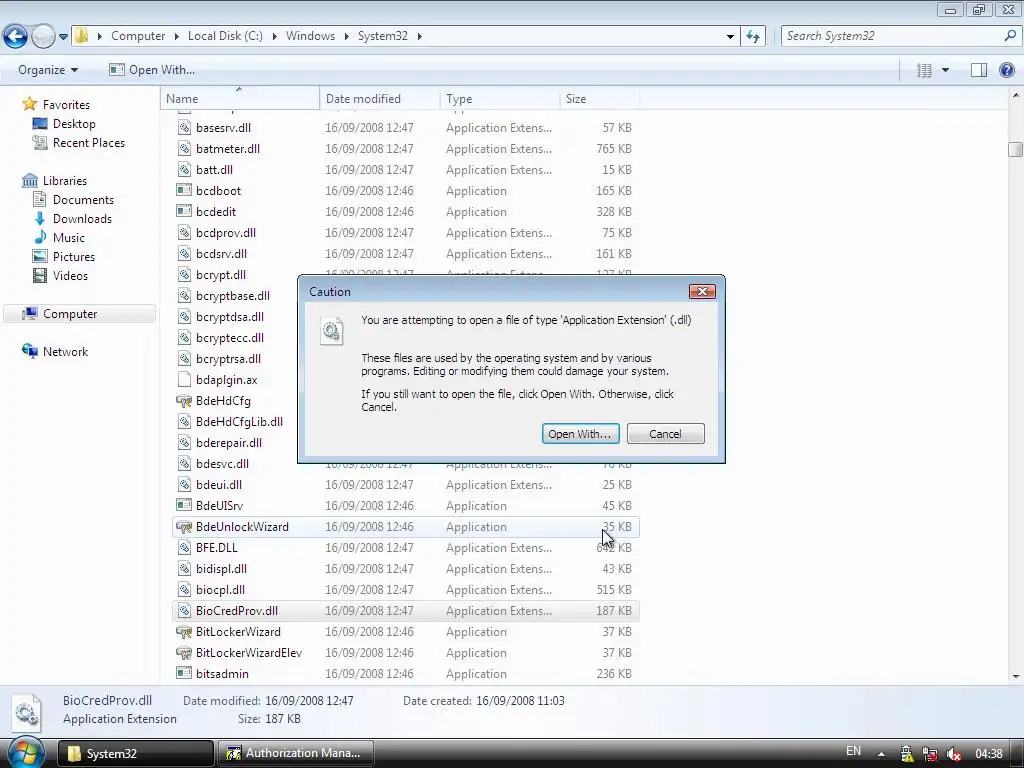Open the recent pages dropdown arrow
Image resolution: width=1024 pixels, height=768 pixels.
click(x=63, y=37)
